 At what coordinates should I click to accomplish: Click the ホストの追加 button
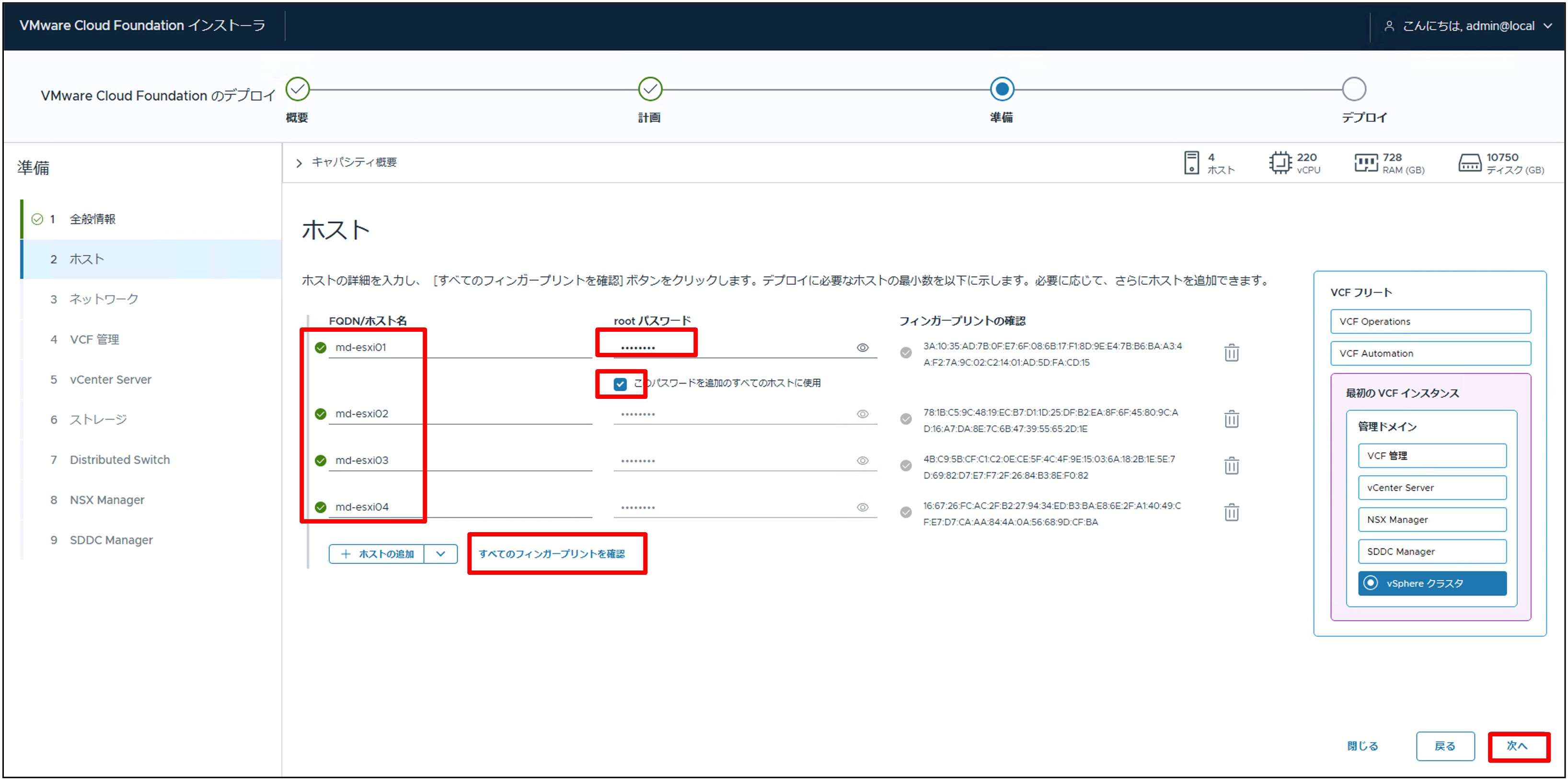[377, 554]
